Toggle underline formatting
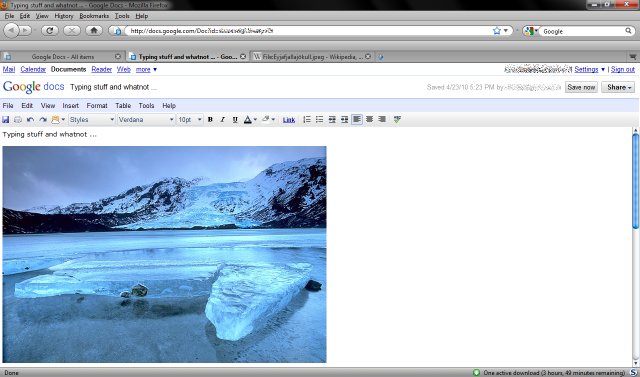 (x=235, y=120)
